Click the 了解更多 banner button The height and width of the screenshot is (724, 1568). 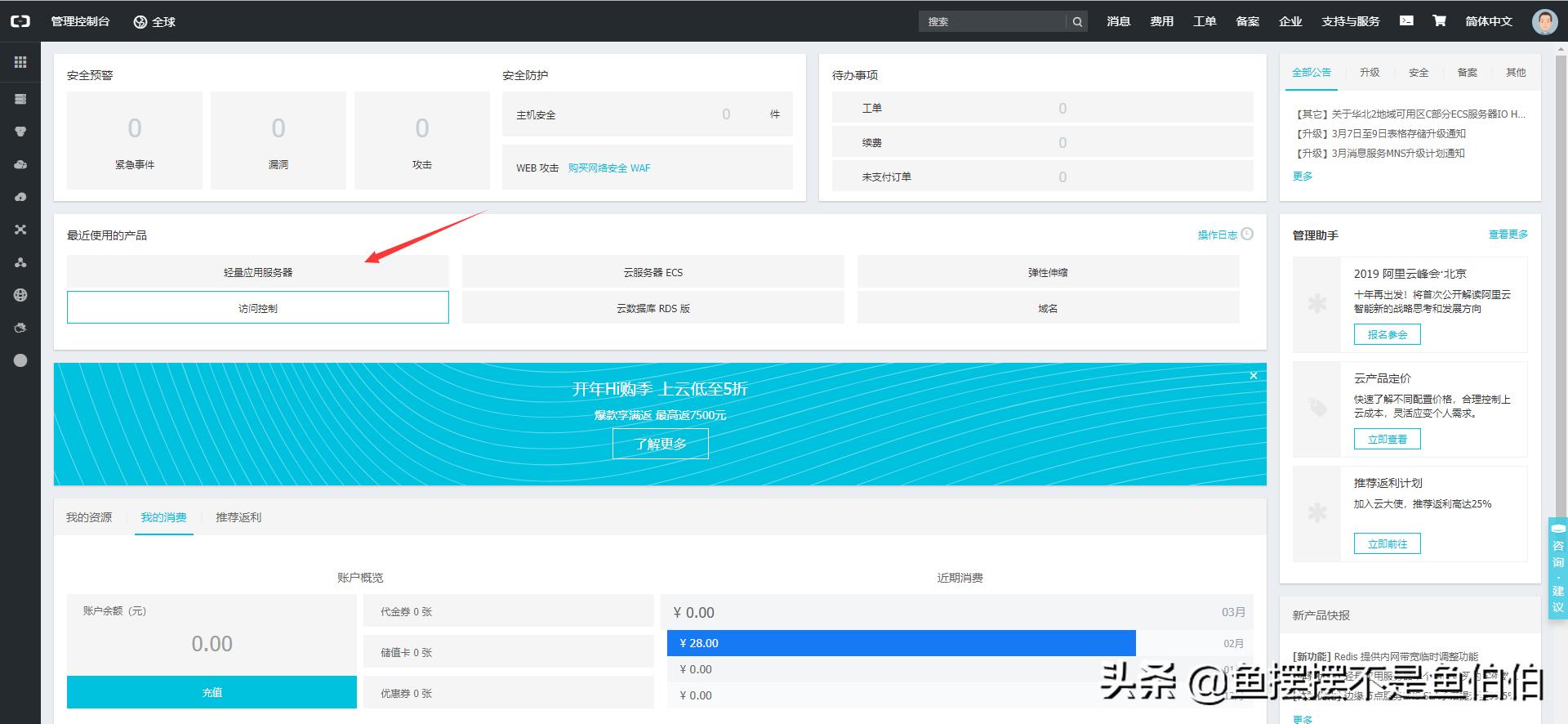pyautogui.click(x=661, y=444)
